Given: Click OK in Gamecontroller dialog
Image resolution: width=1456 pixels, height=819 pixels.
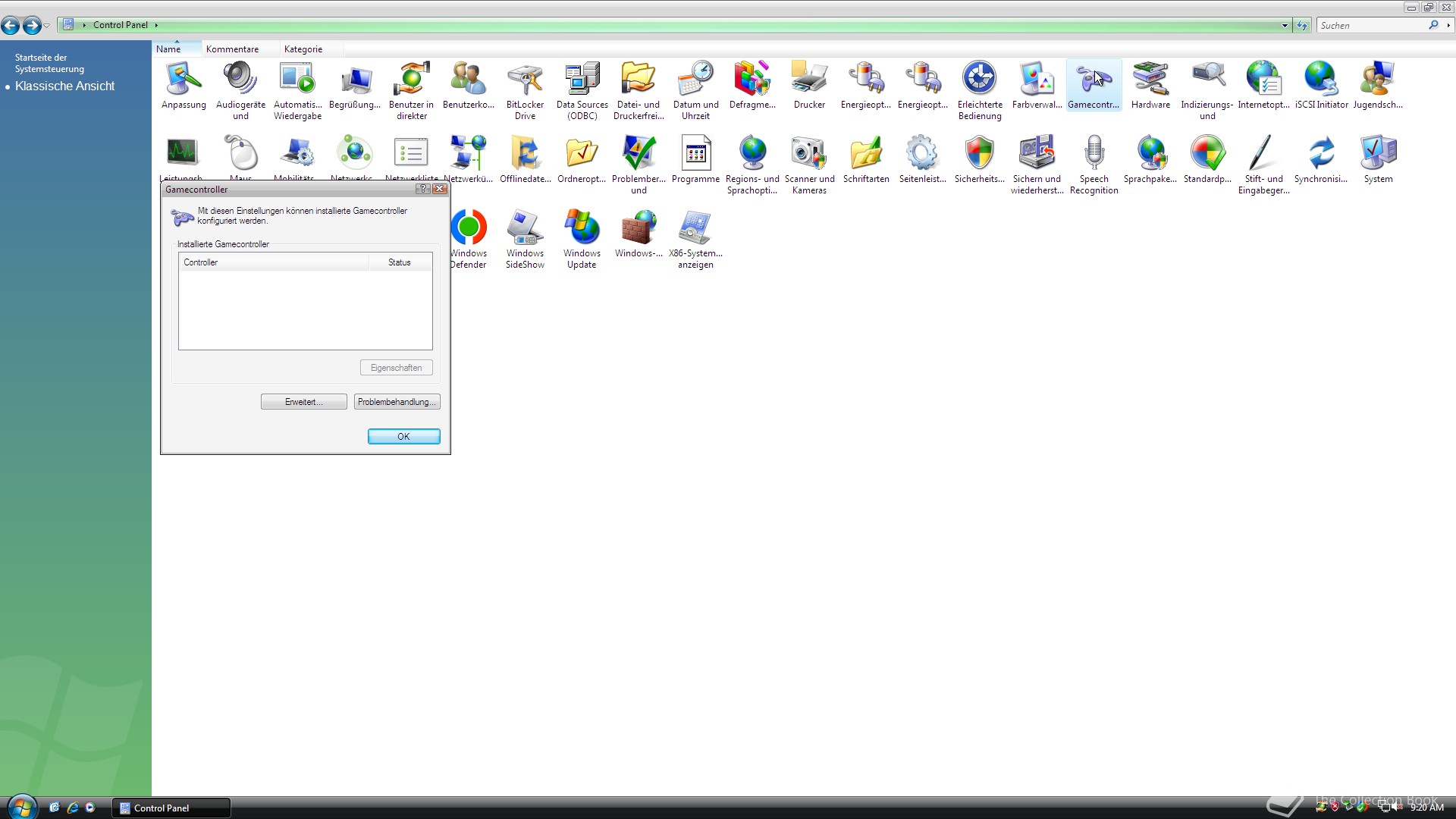Looking at the screenshot, I should [403, 437].
